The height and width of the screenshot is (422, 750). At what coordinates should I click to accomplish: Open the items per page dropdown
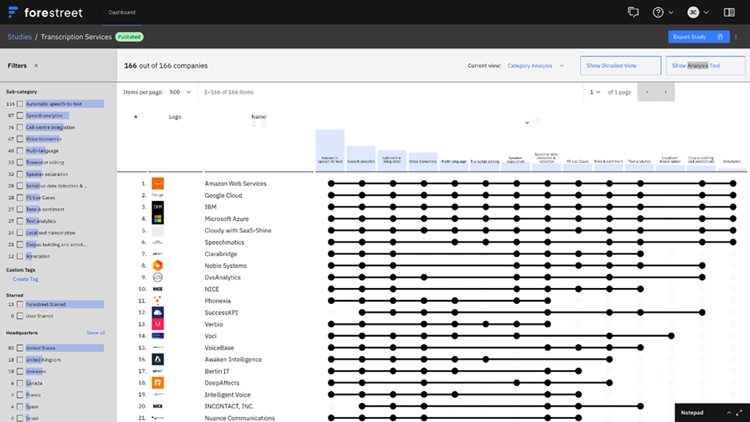coord(180,92)
